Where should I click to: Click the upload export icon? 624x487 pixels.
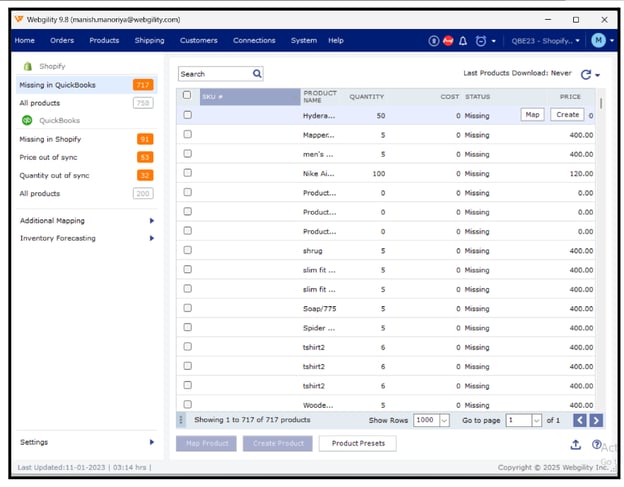click(x=576, y=444)
